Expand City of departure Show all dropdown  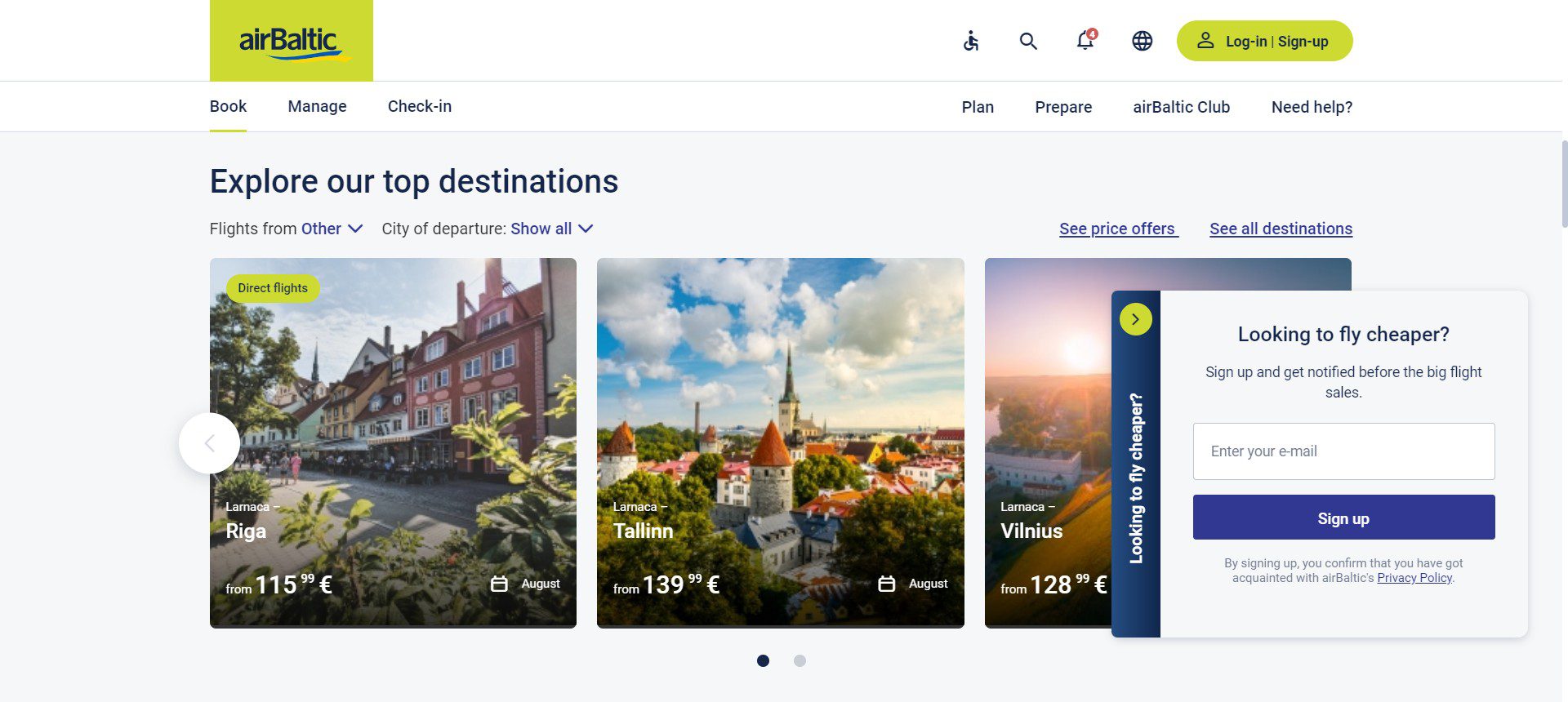tap(551, 229)
